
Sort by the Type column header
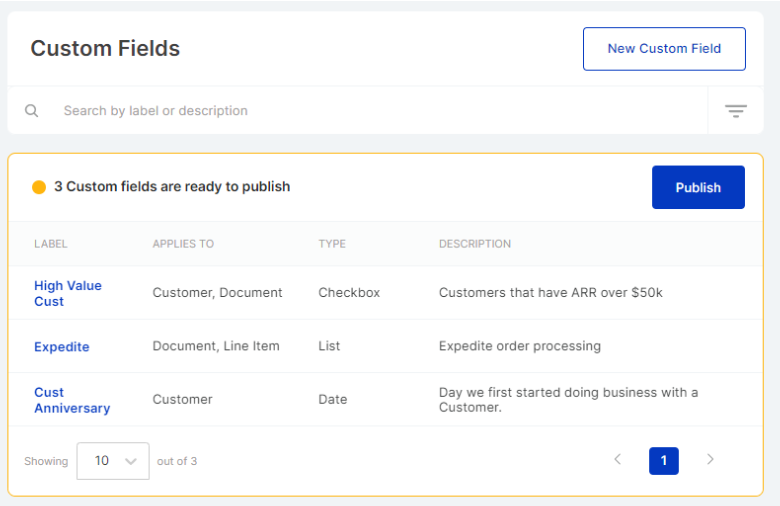click(x=332, y=244)
